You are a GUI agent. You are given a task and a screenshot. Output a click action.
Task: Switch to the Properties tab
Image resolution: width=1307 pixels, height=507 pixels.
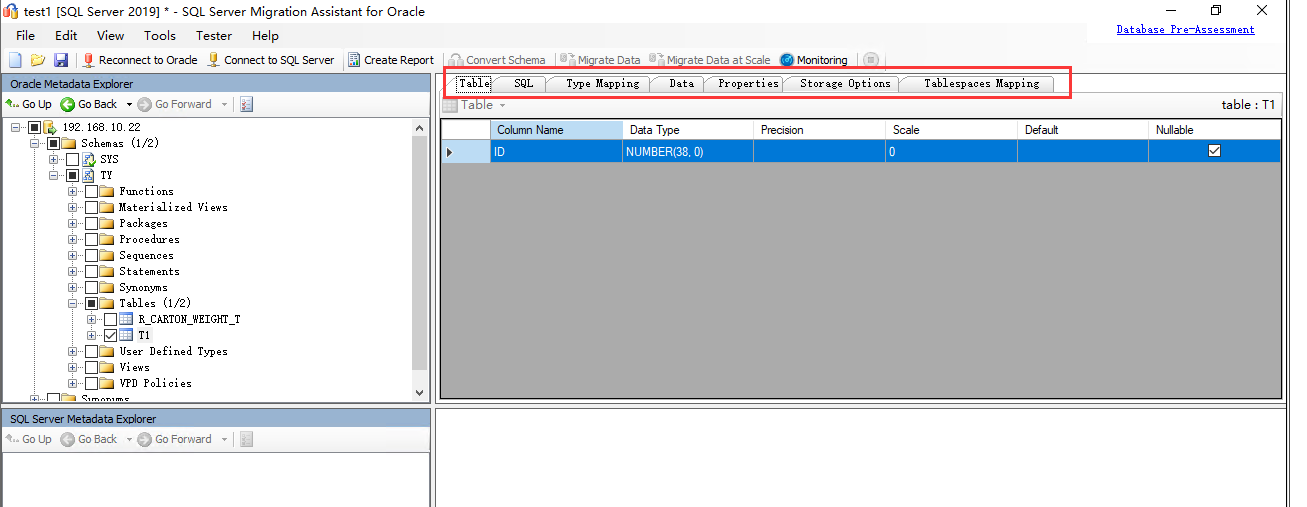click(748, 84)
